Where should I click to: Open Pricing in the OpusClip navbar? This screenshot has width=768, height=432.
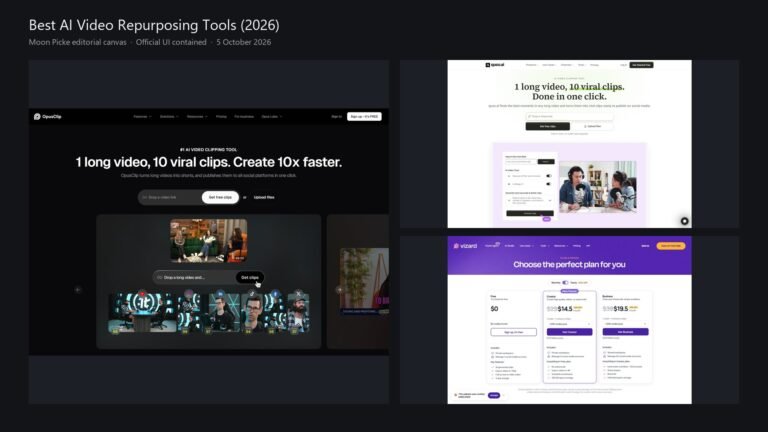tap(221, 117)
